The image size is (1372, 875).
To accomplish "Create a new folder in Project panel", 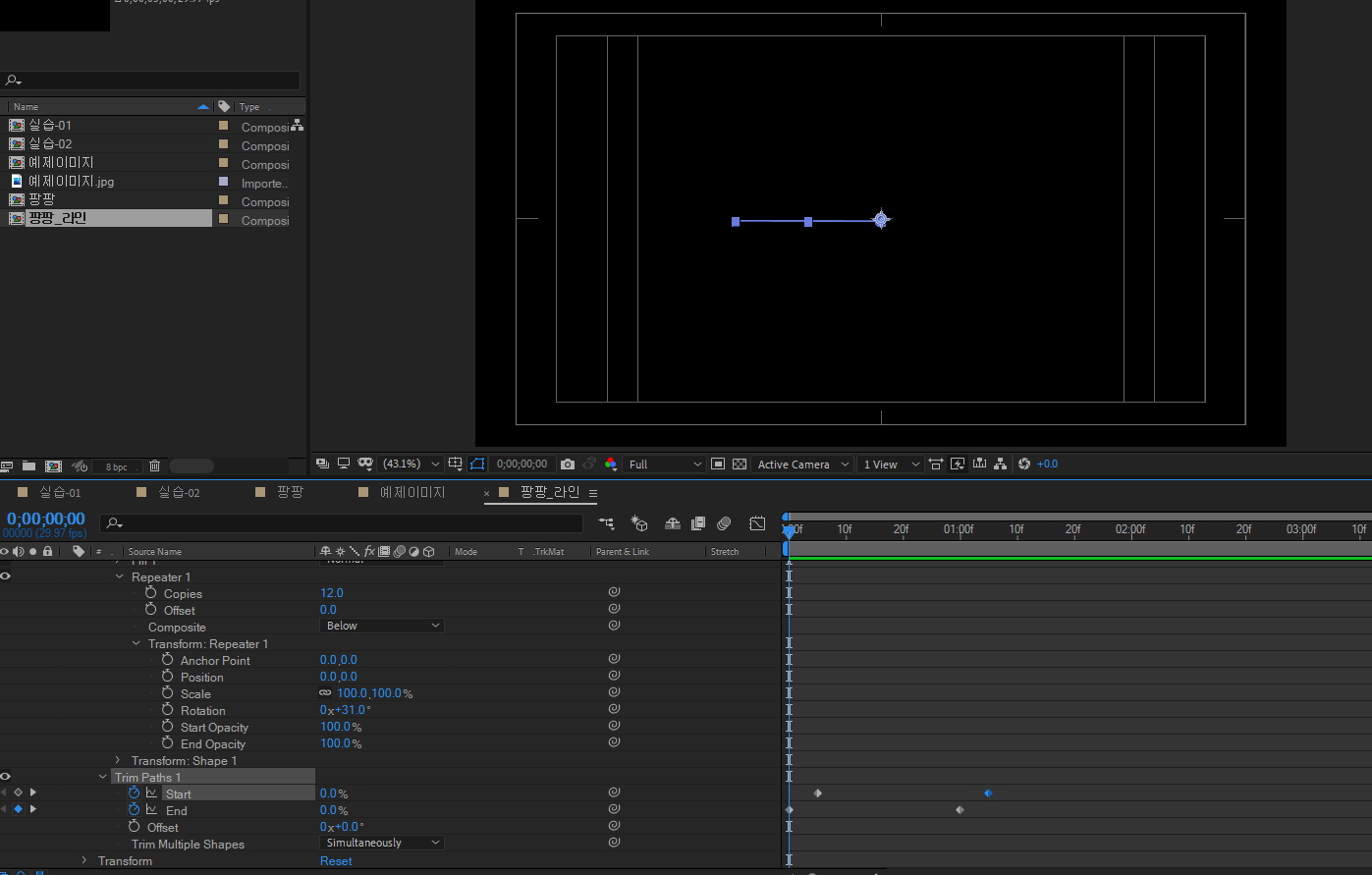I will tap(28, 465).
